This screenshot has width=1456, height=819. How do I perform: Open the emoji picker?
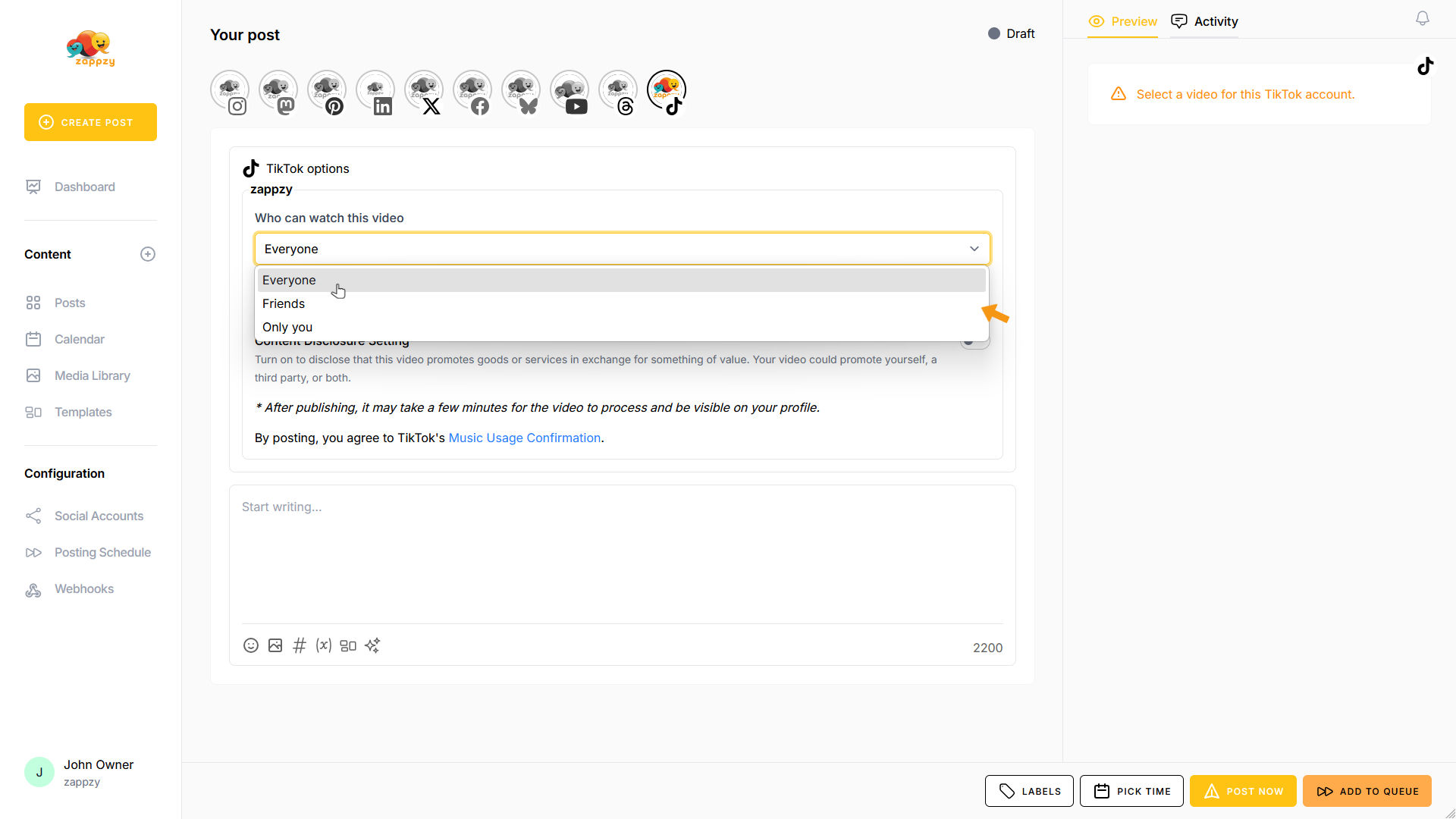[x=251, y=645]
